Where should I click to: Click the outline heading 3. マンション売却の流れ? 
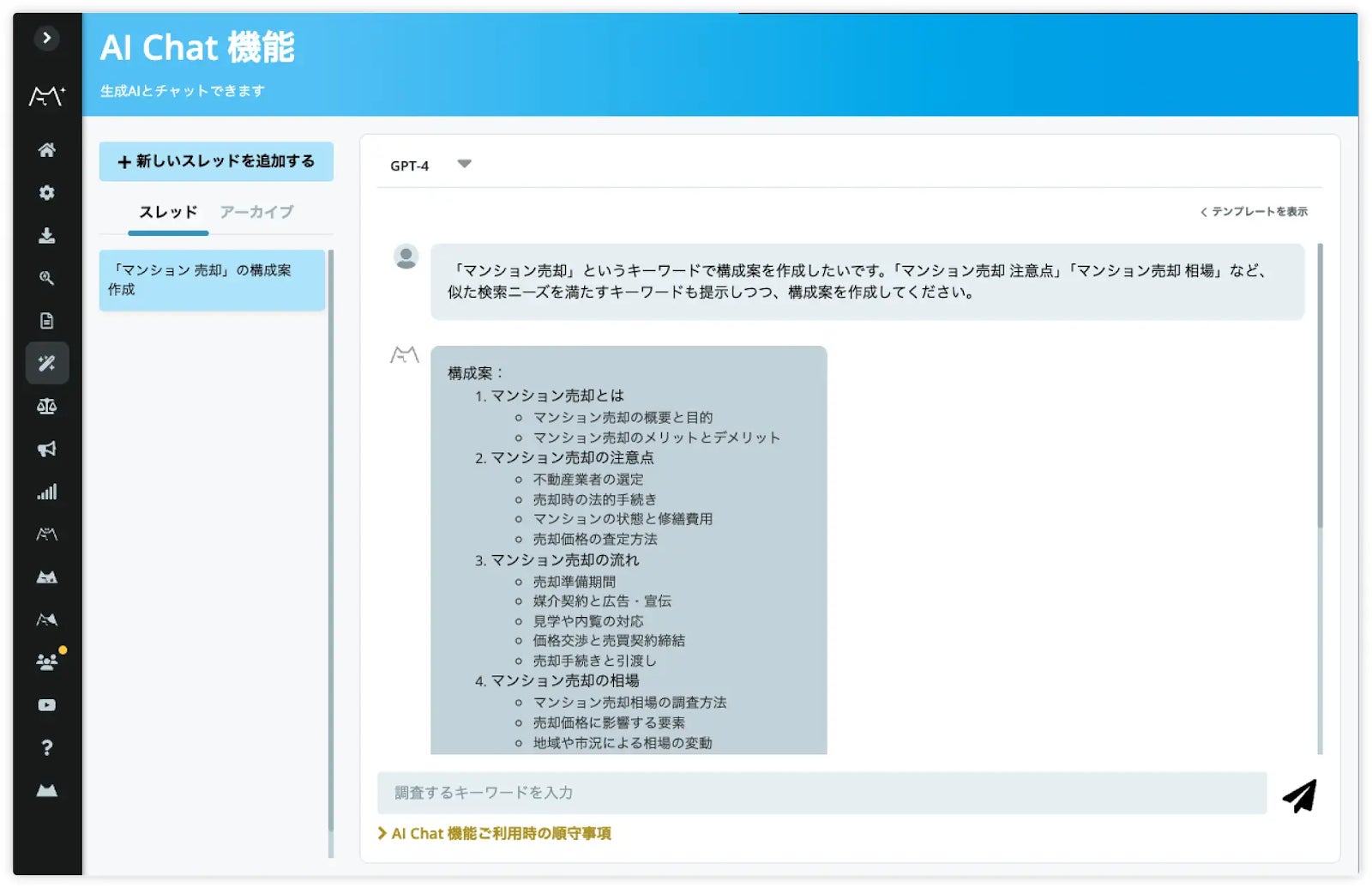pyautogui.click(x=557, y=560)
